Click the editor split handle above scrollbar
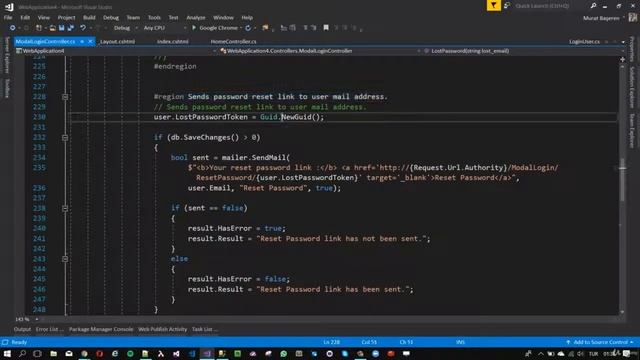The width and height of the screenshot is (640, 360). 622,60
